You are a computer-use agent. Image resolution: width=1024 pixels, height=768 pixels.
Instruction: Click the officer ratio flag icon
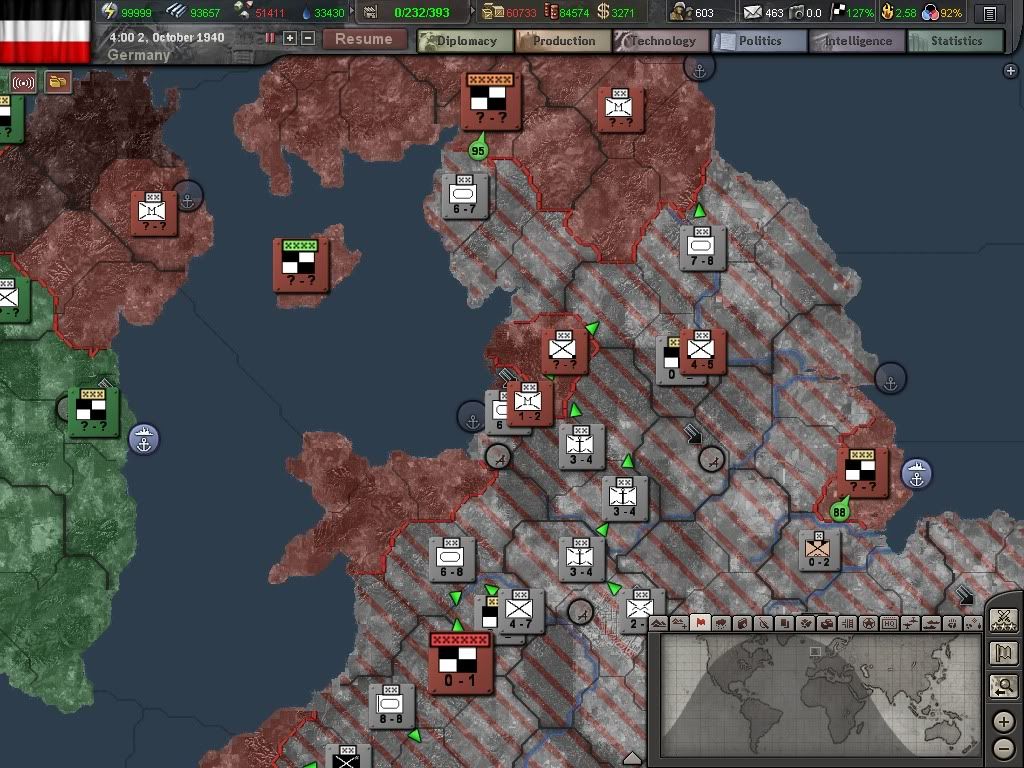(837, 11)
